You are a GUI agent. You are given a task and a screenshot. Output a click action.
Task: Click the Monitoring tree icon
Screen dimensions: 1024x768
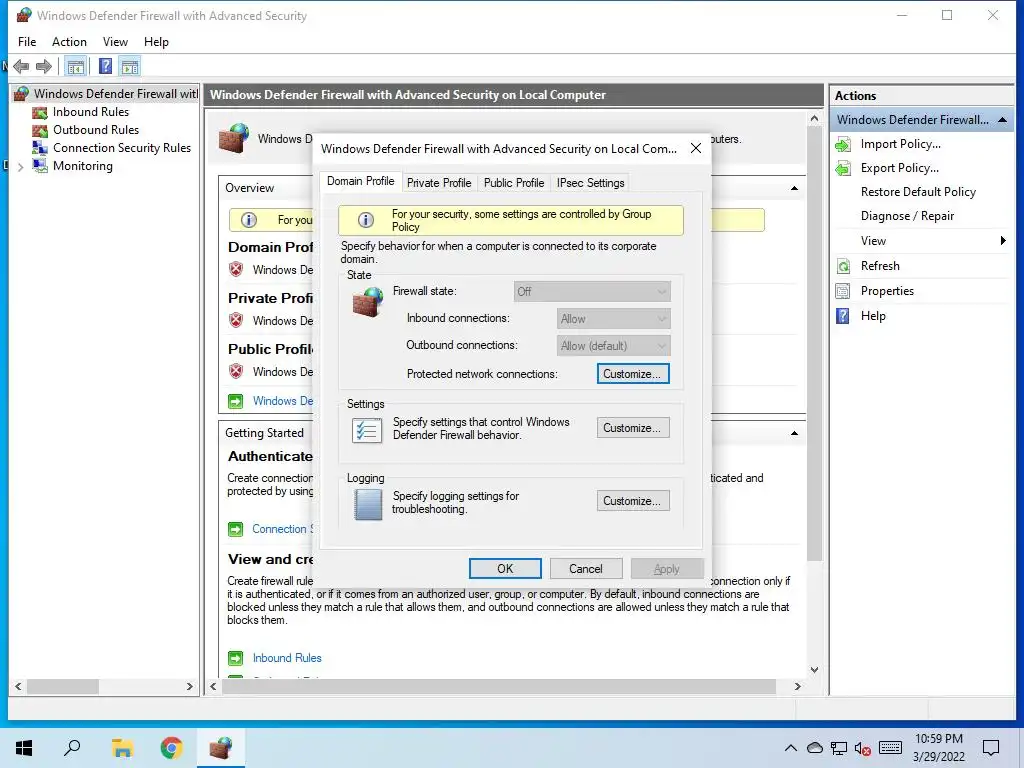point(40,166)
